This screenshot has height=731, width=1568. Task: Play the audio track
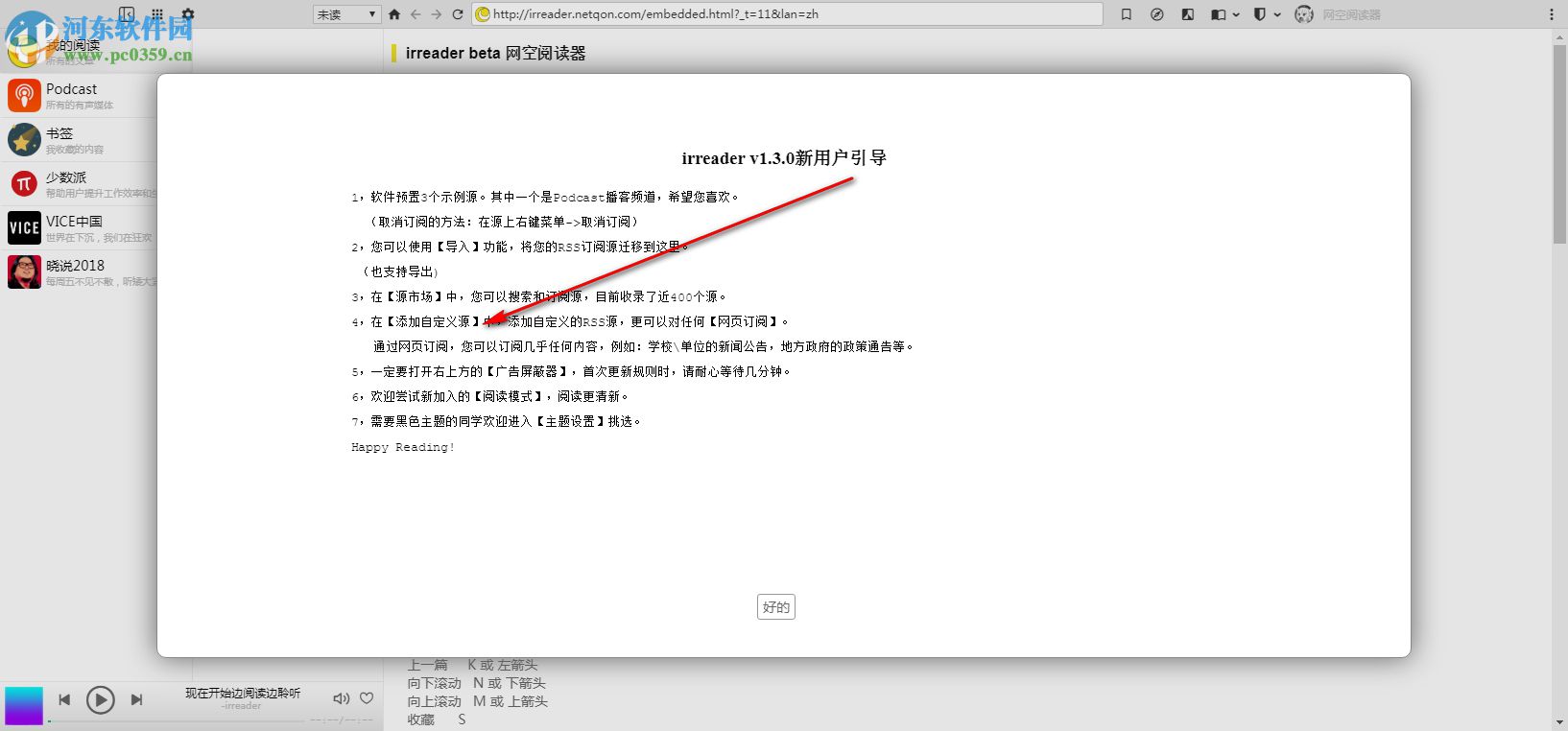pos(100,700)
